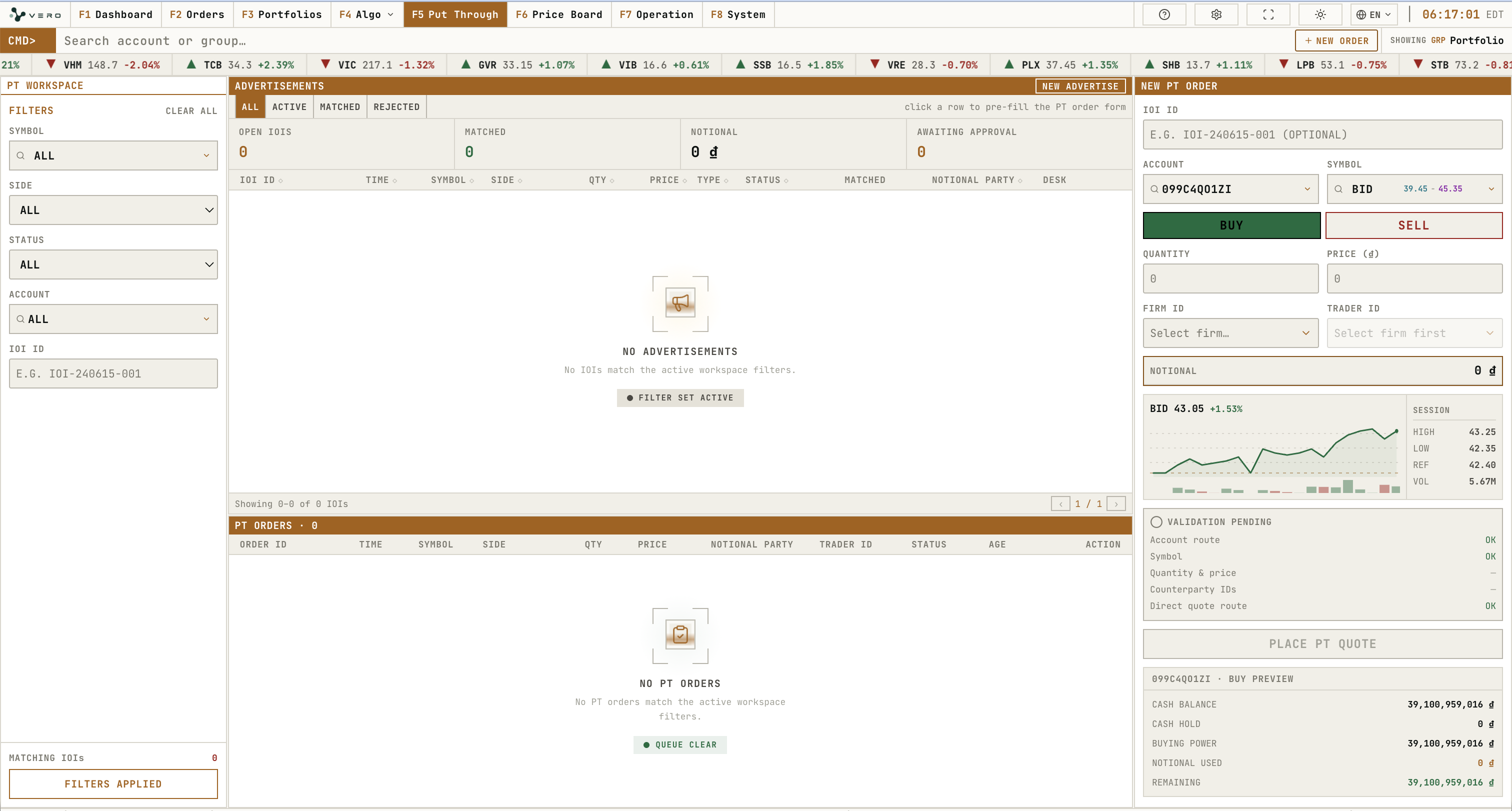The height and width of the screenshot is (811, 1512).
Task: Focus filter IOI ID input
Action: (113, 373)
